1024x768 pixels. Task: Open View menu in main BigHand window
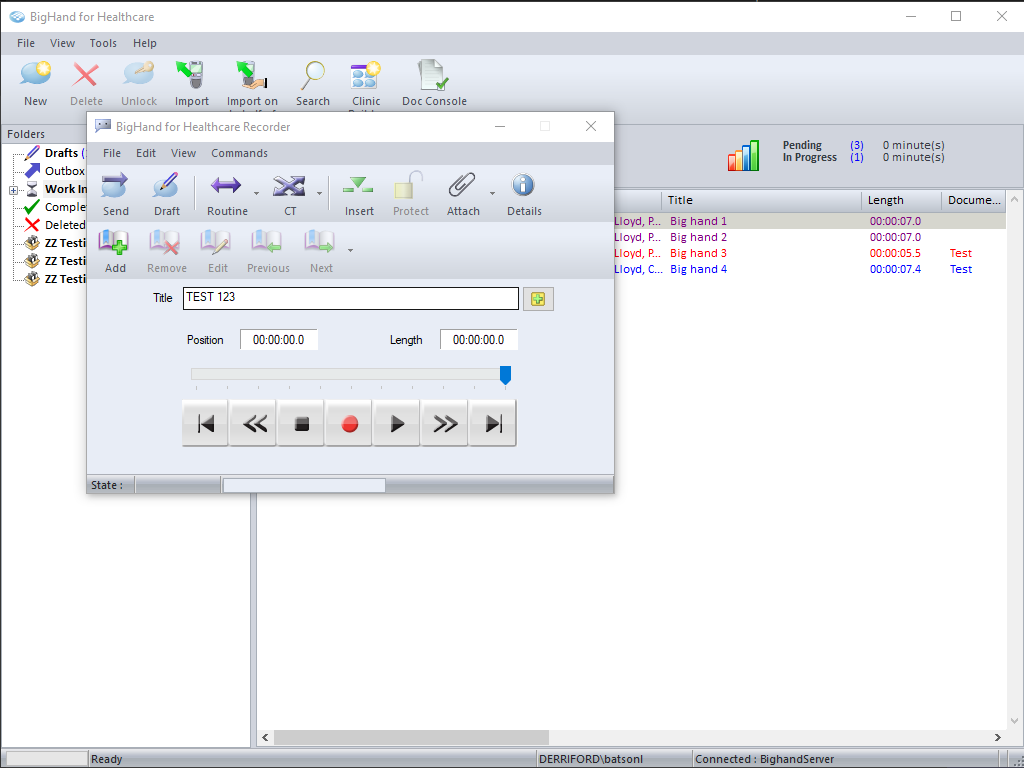coord(62,43)
